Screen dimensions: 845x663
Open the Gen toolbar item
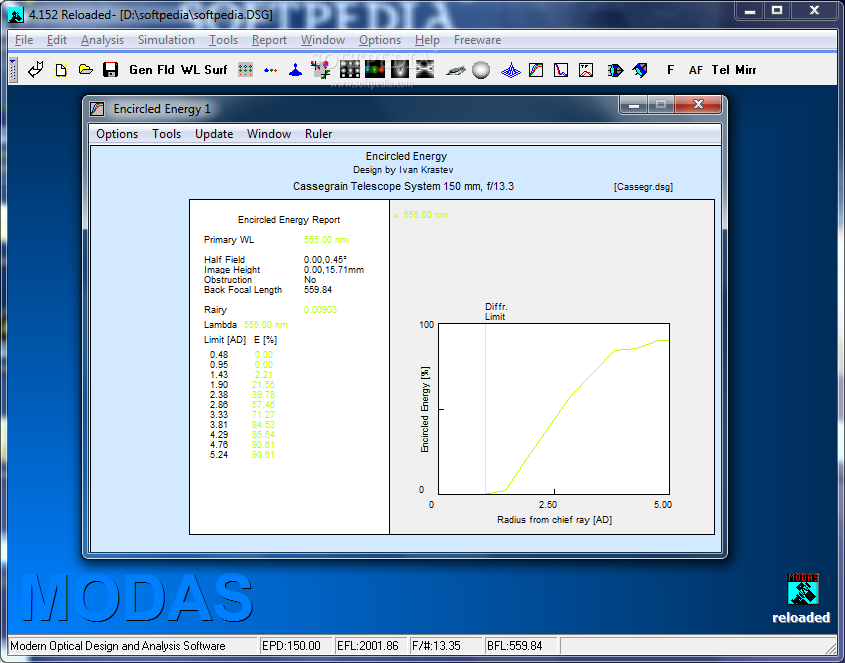[141, 70]
